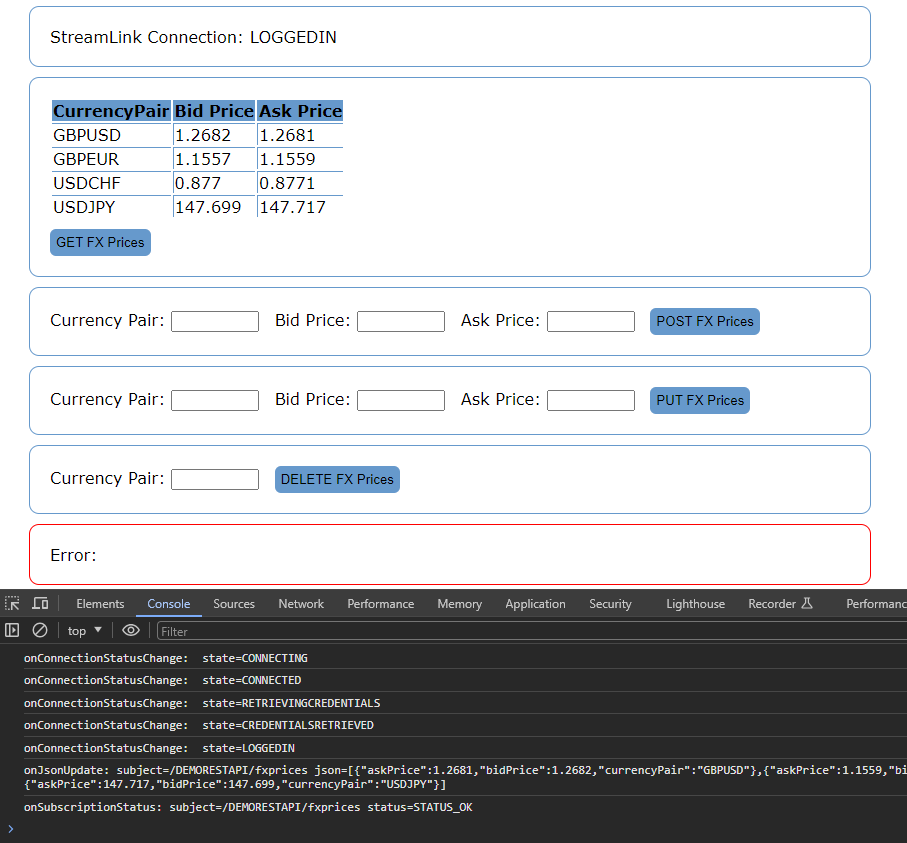Click bid price 1.2682 cell
The width and height of the screenshot is (907, 843).
point(215,135)
